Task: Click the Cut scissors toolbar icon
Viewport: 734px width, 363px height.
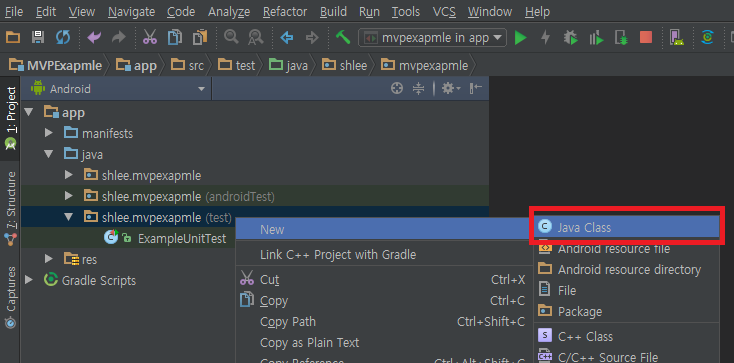Action: [x=150, y=37]
